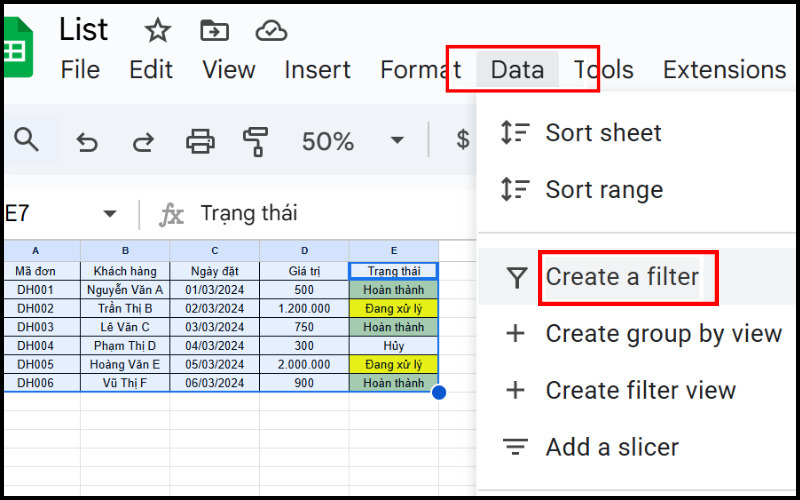Click the List document title
The height and width of the screenshot is (500, 800).
(84, 29)
